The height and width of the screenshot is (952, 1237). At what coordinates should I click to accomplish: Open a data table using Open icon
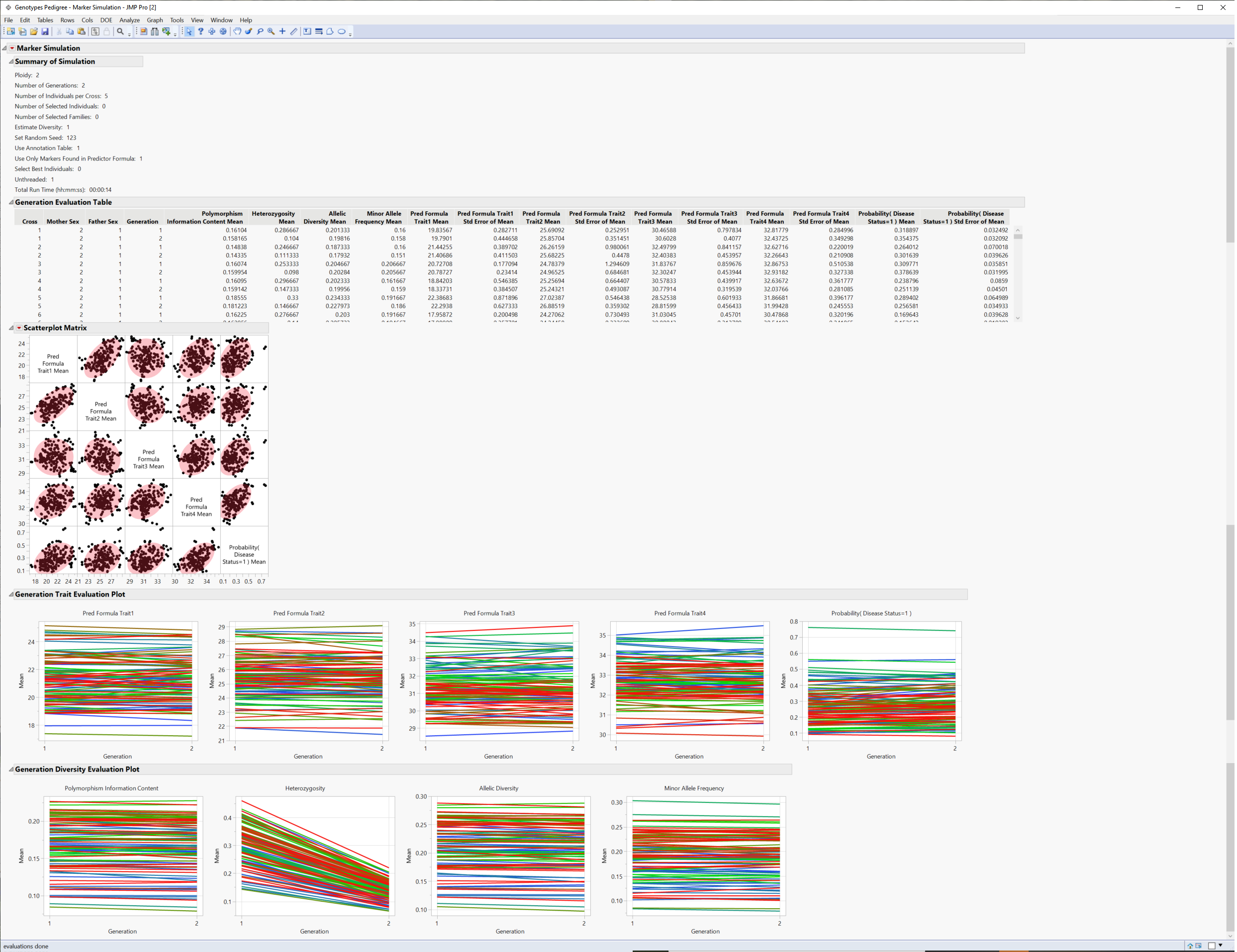33,32
